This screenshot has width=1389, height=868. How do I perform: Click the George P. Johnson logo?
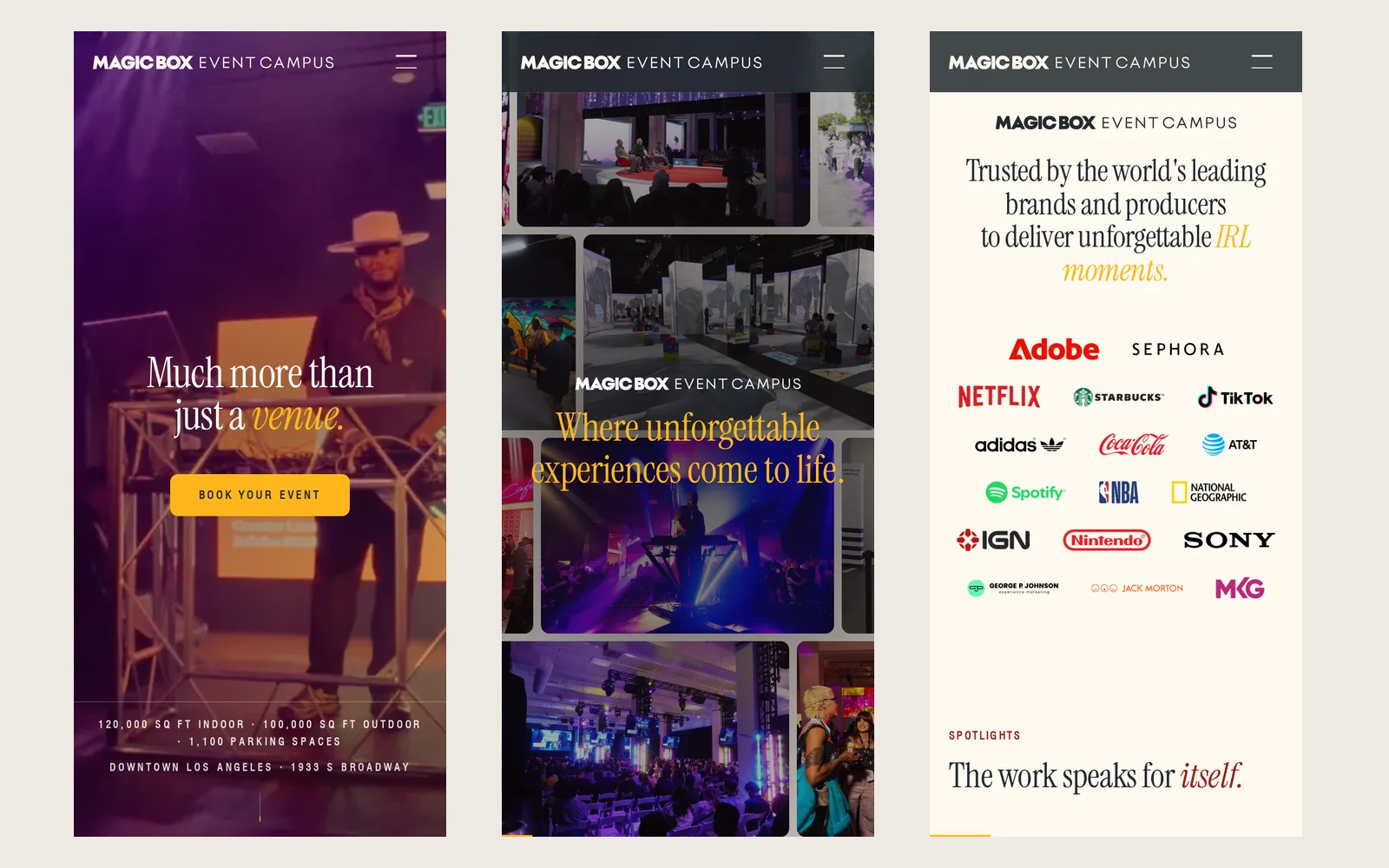(1013, 588)
